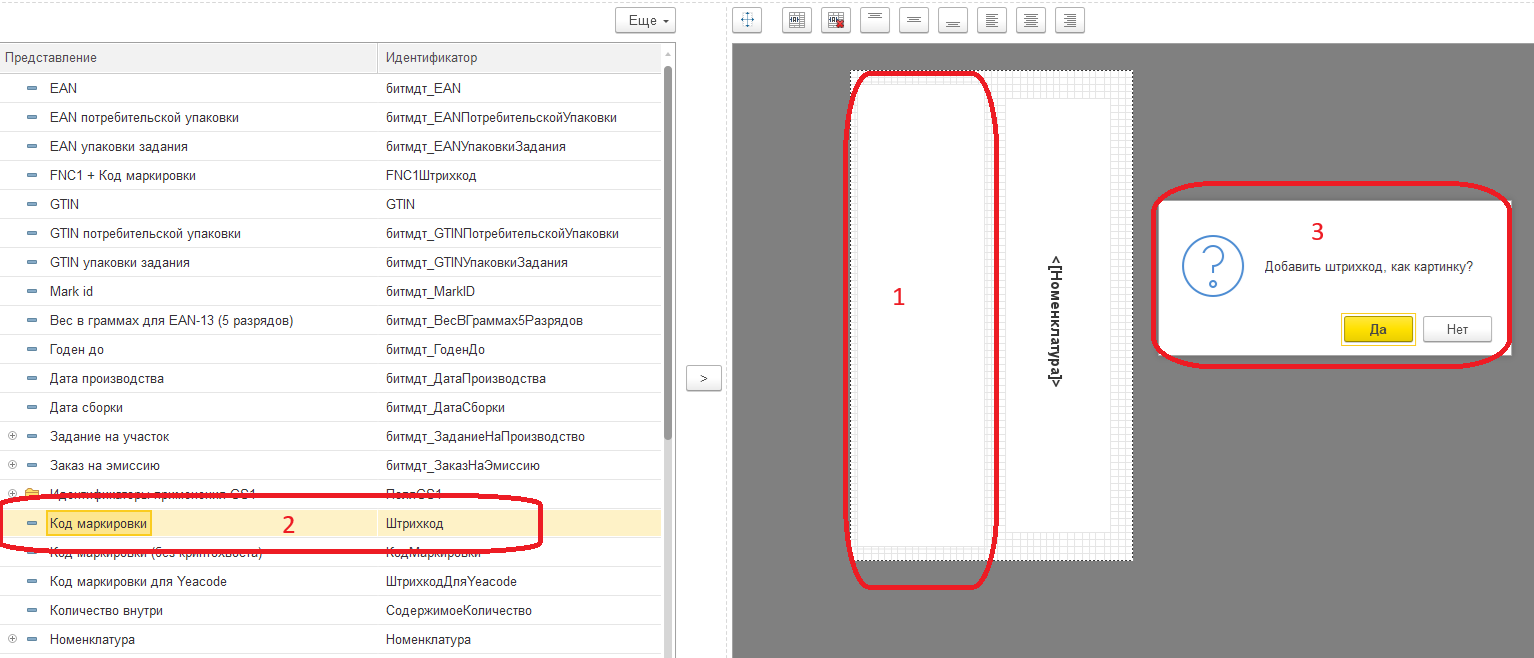This screenshot has width=1534, height=658.
Task: Click Да in the barcode dialog
Action: tap(1378, 329)
